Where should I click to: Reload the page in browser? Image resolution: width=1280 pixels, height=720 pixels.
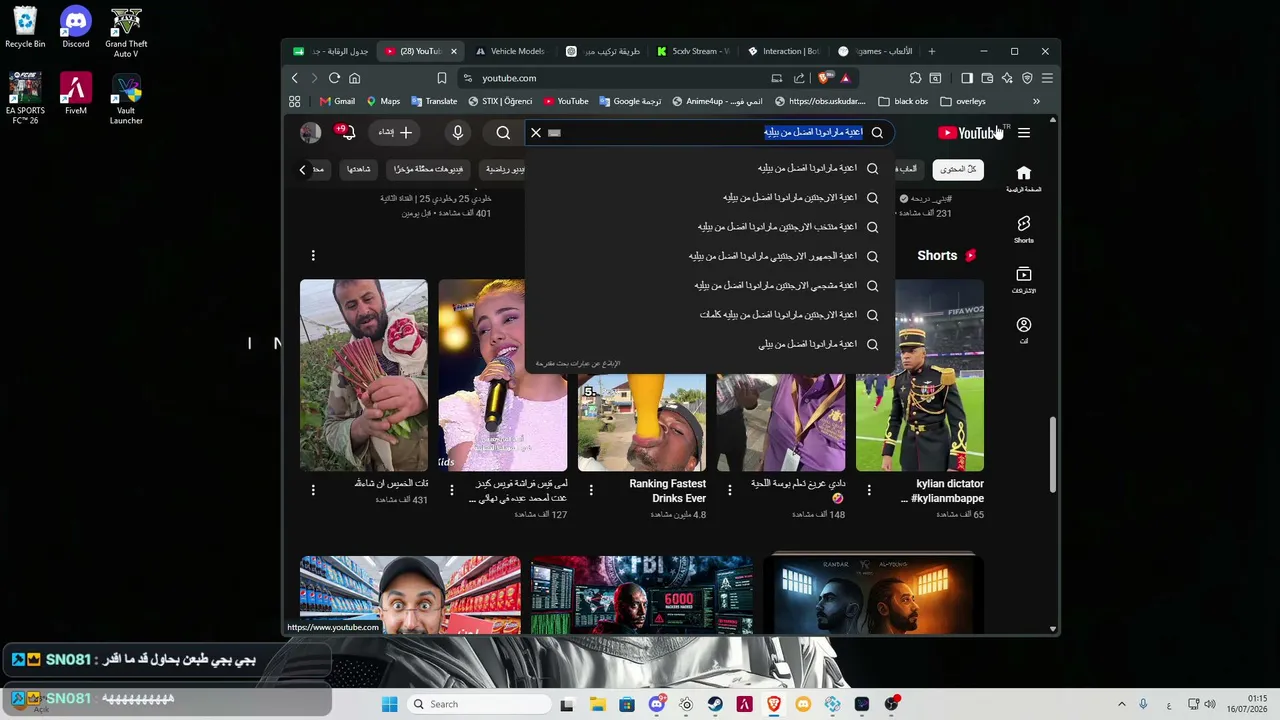[x=334, y=78]
